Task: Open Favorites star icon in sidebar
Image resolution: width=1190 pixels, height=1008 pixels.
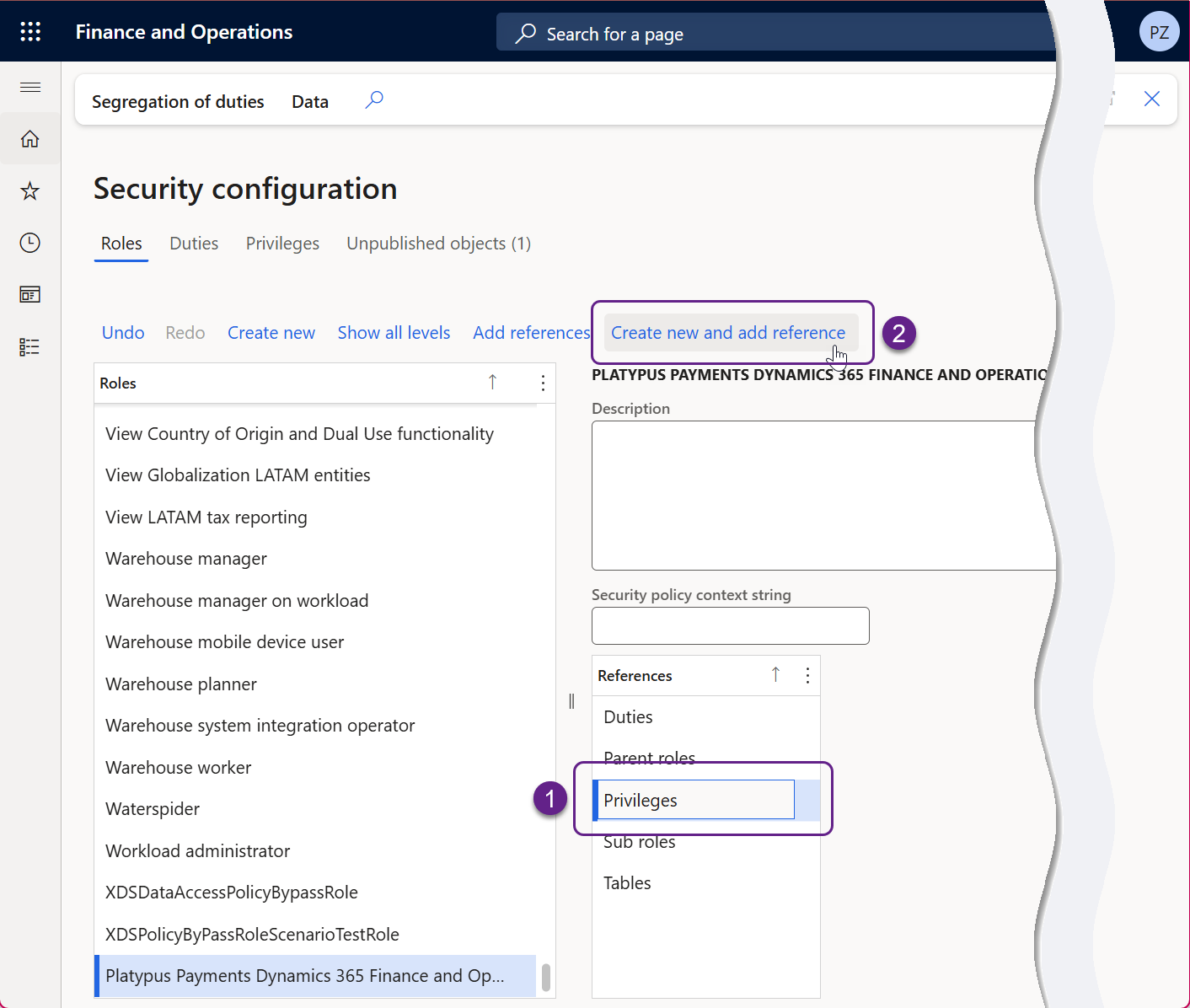Action: (30, 191)
